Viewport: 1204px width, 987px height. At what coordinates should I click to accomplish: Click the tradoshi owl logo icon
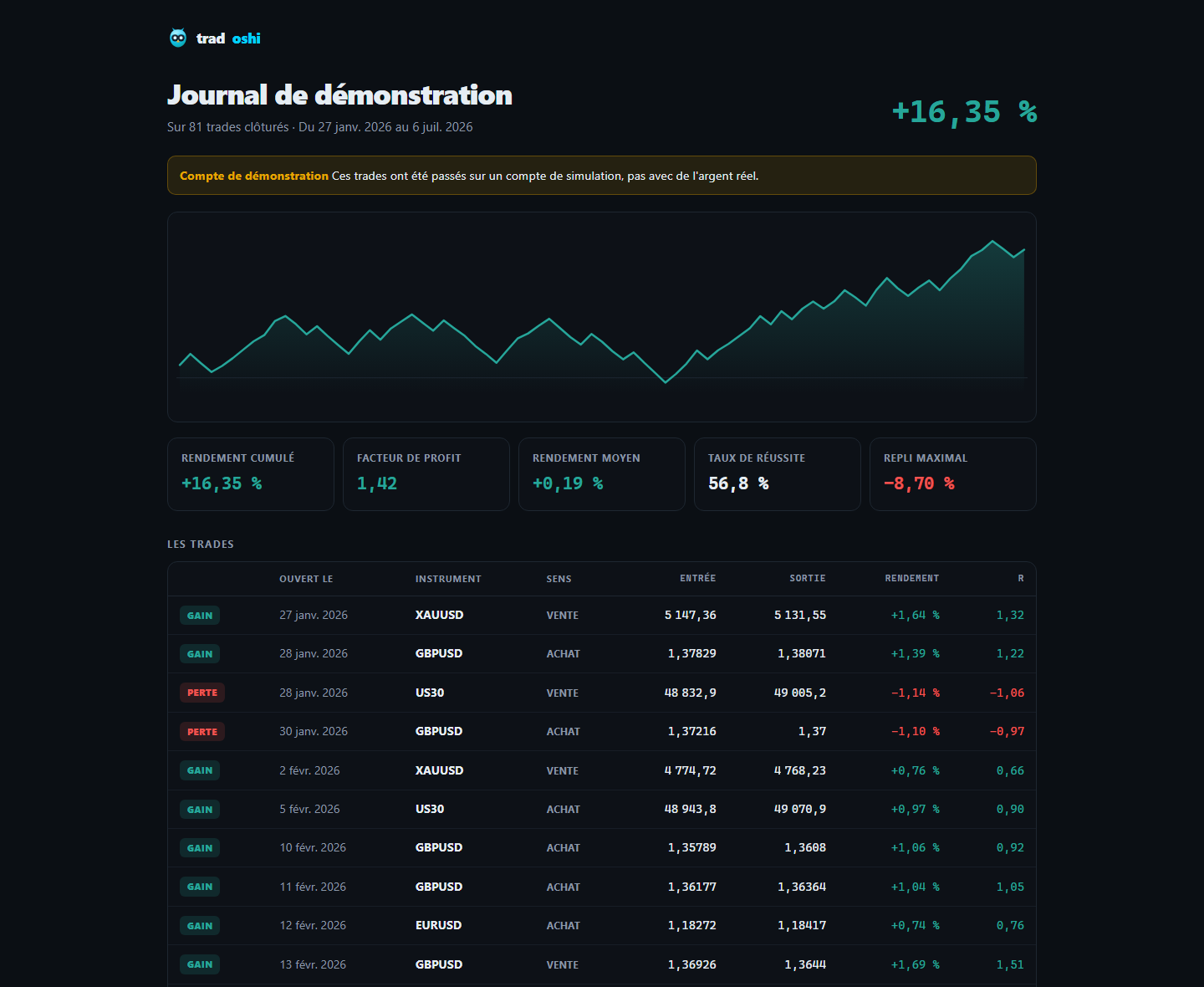(178, 38)
